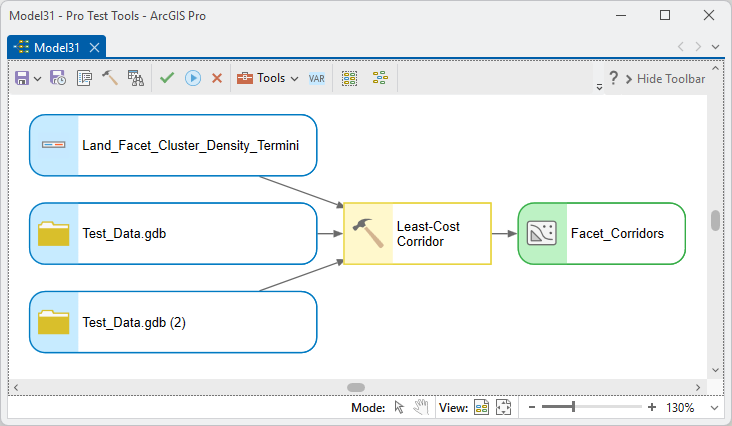
Task: Click the scroll right arrow
Action: 698,387
